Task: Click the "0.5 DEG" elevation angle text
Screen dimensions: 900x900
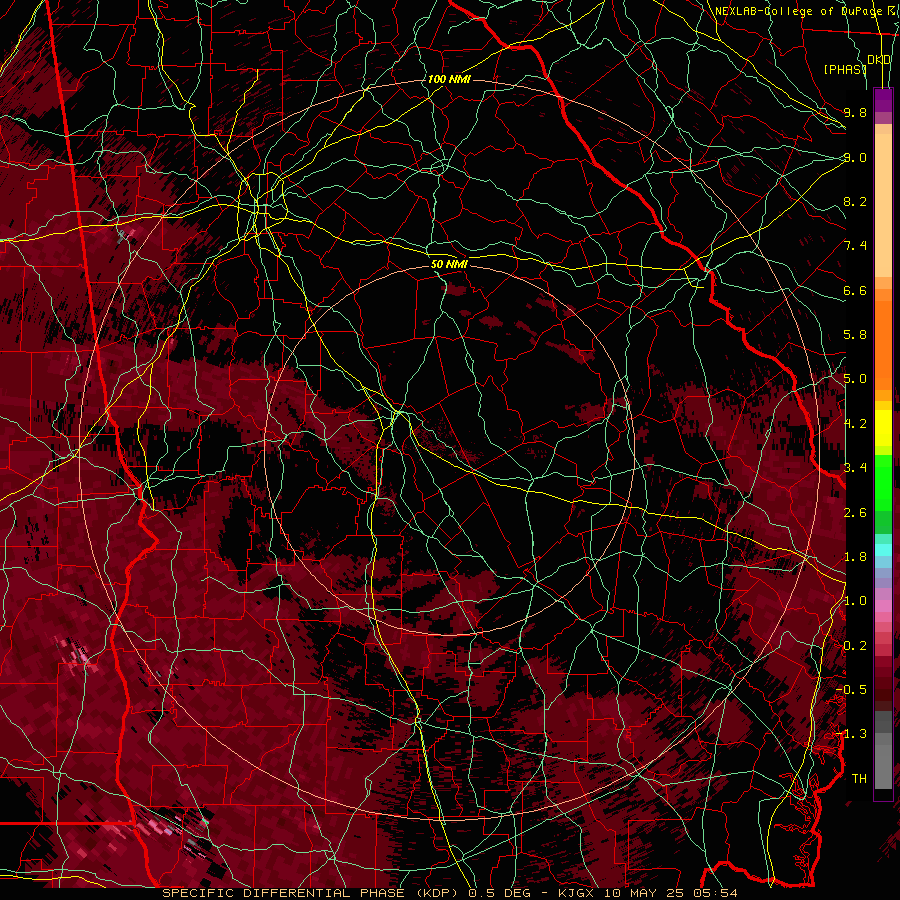Action: click(498, 893)
